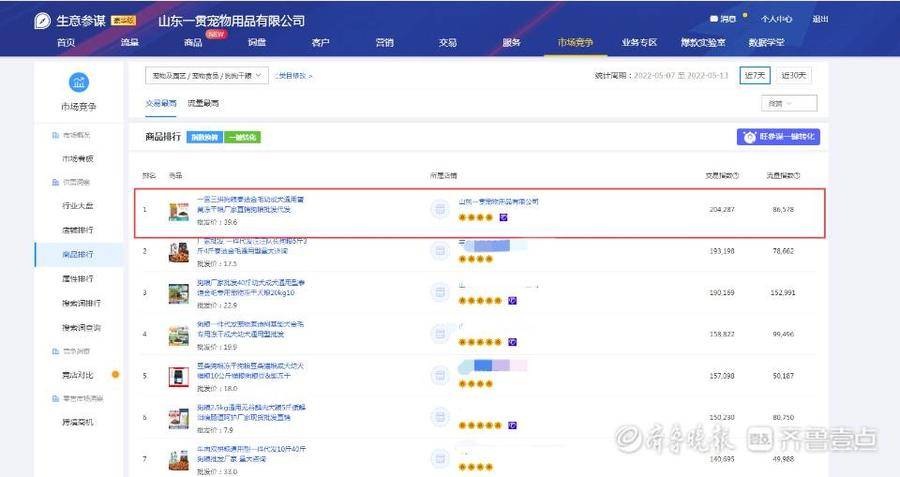Open 业务专区 in top navigation
Image resolution: width=900 pixels, height=477 pixels.
[x=639, y=42]
